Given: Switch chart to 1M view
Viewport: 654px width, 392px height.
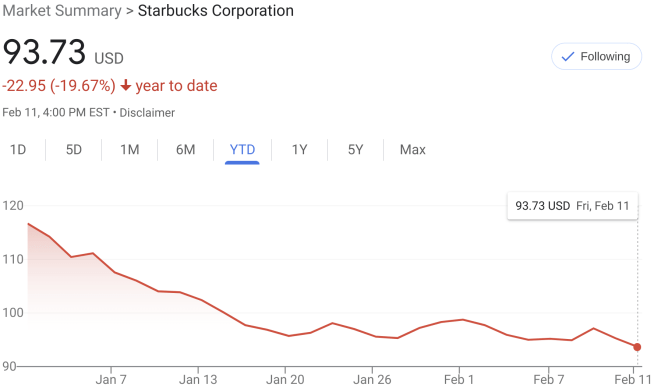Looking at the screenshot, I should pos(130,149).
